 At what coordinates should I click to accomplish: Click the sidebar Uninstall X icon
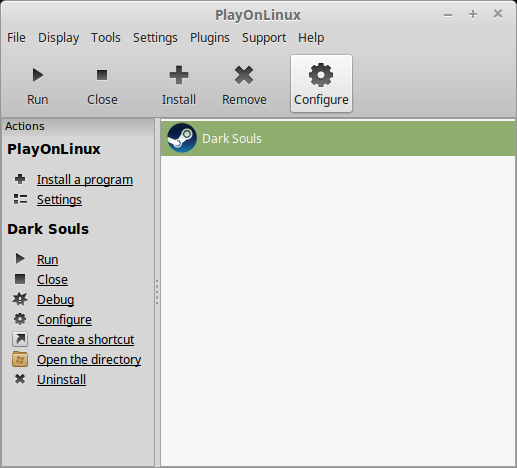coord(20,379)
